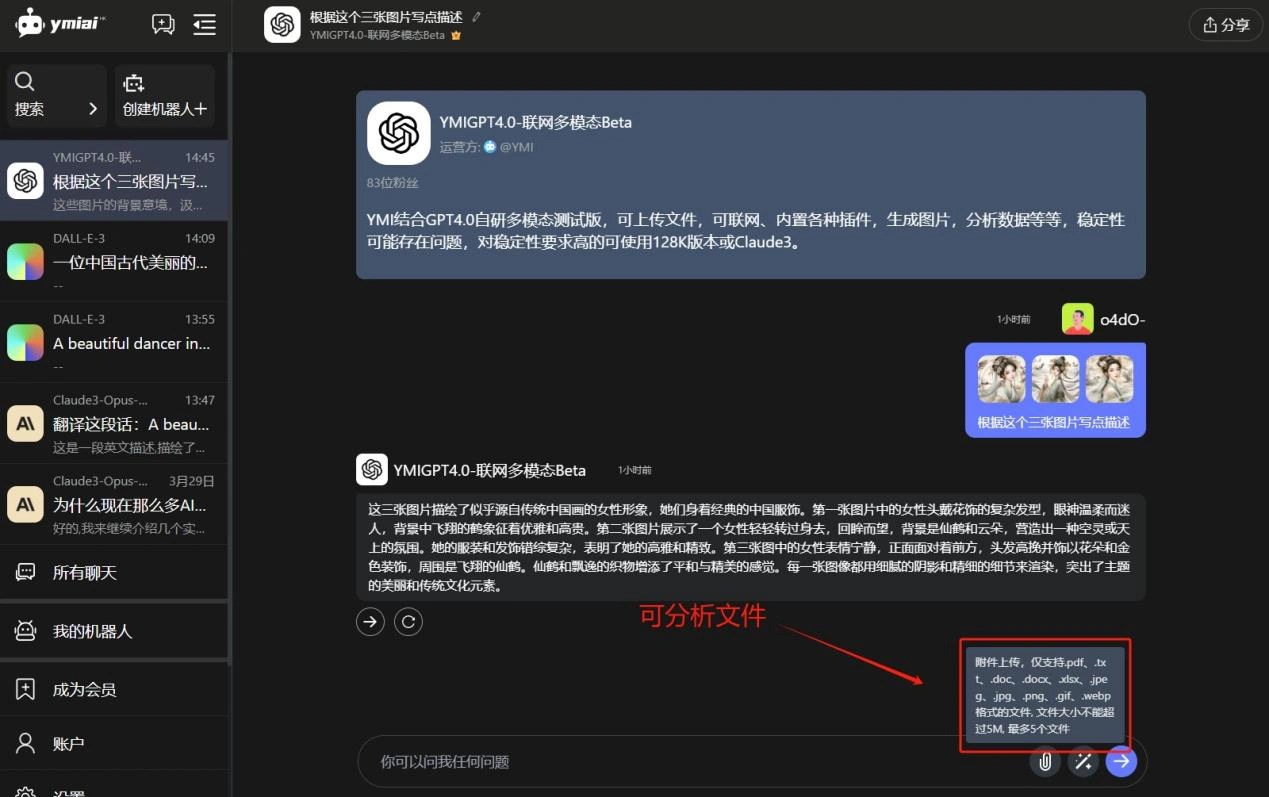Screen dimensions: 1269x797
Task: Open the DALL-E-3 chat 一位中国古代美丽的…
Action: [114, 262]
